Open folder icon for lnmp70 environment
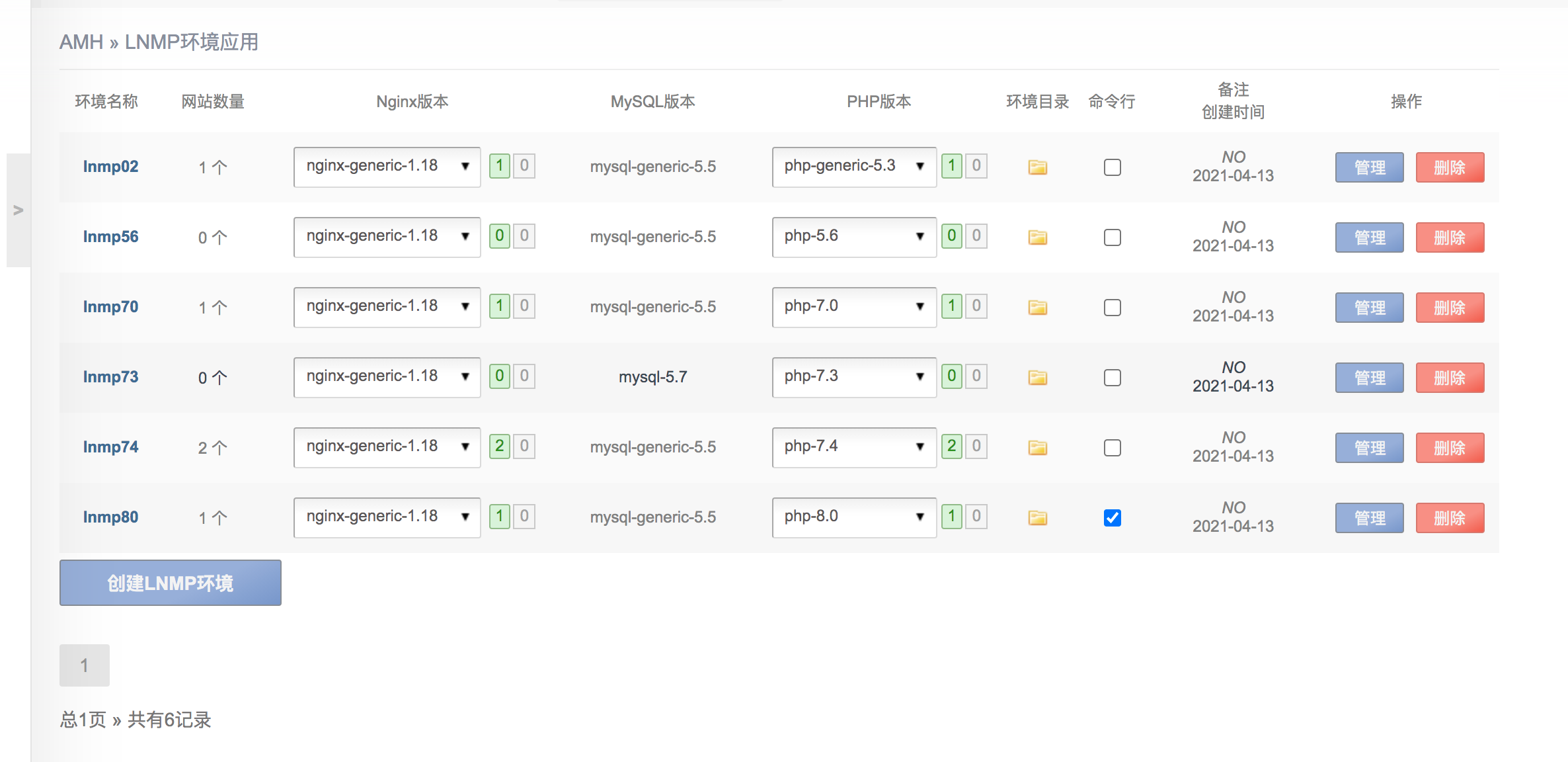 click(x=1037, y=308)
